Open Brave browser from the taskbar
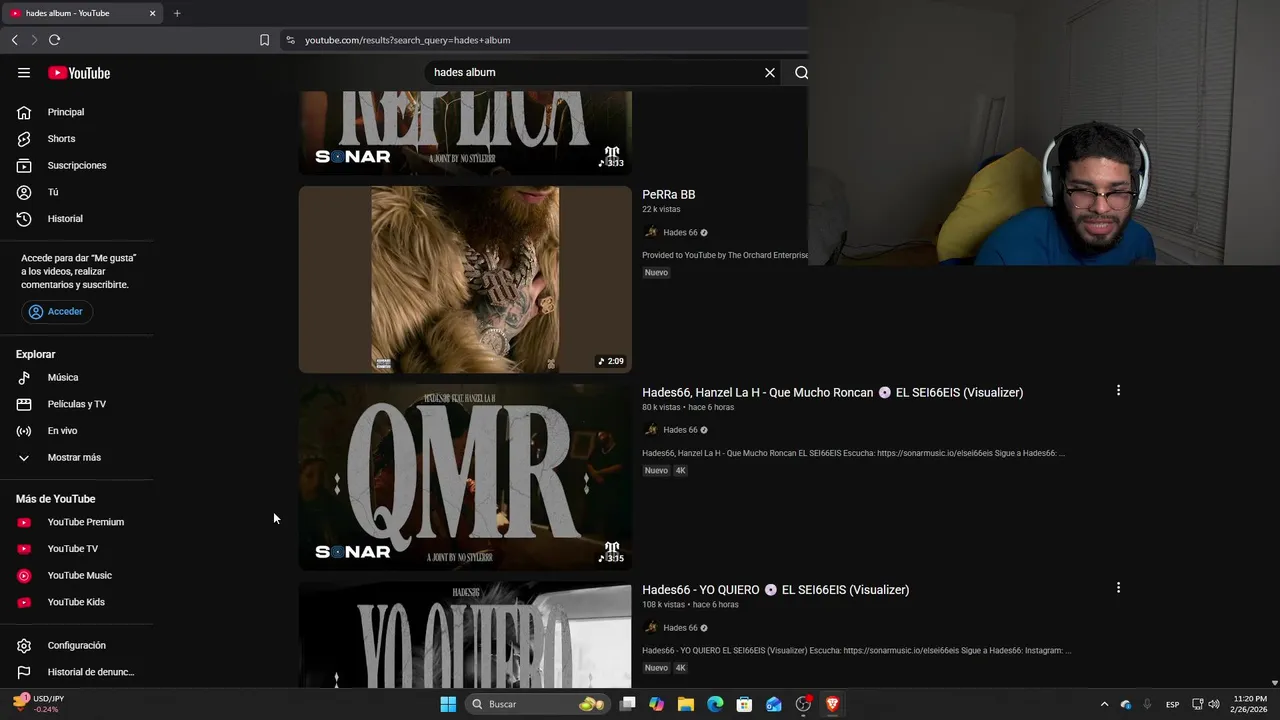This screenshot has height=720, width=1280. tap(832, 704)
